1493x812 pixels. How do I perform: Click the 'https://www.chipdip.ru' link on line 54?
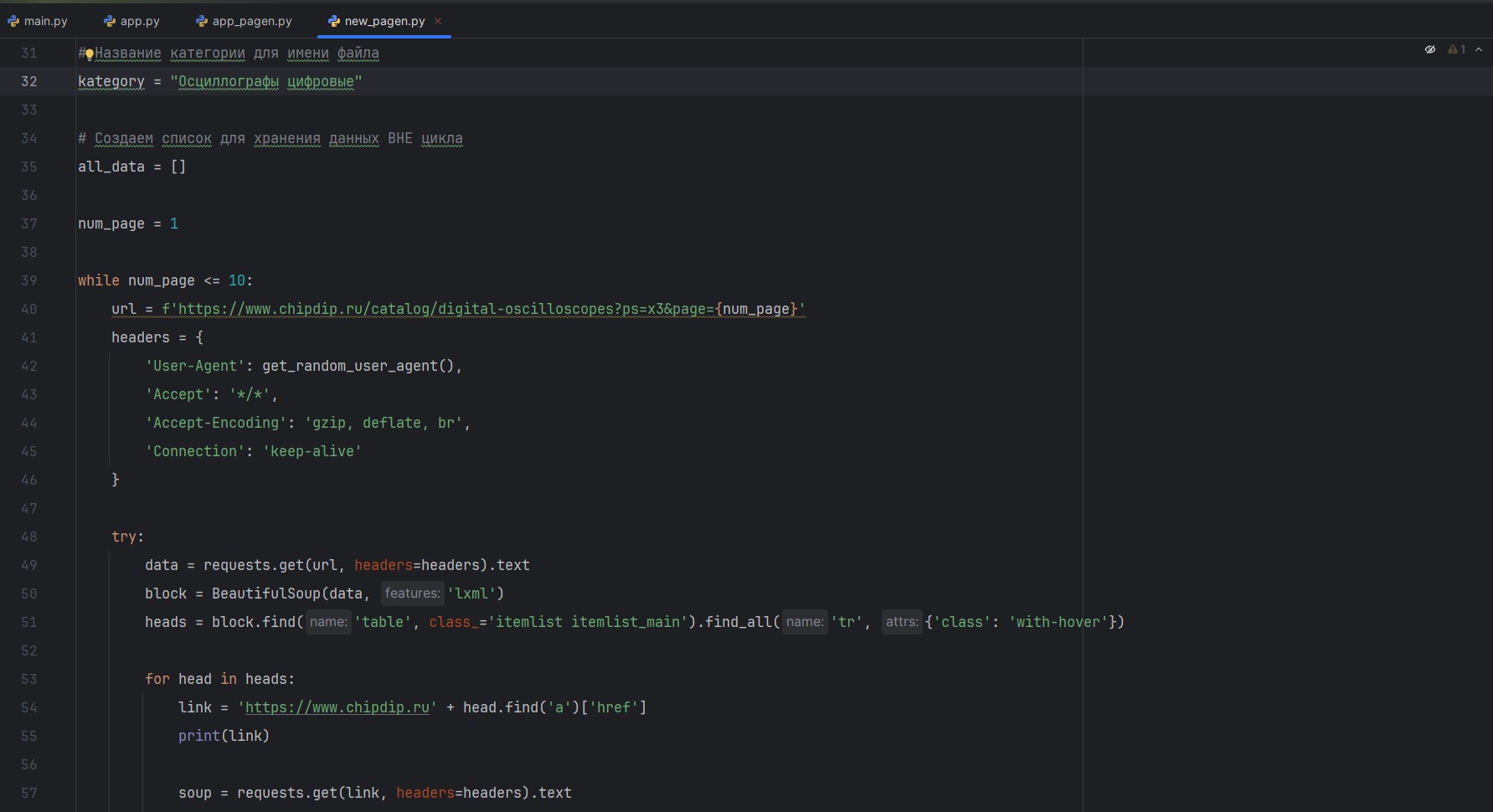pos(337,707)
